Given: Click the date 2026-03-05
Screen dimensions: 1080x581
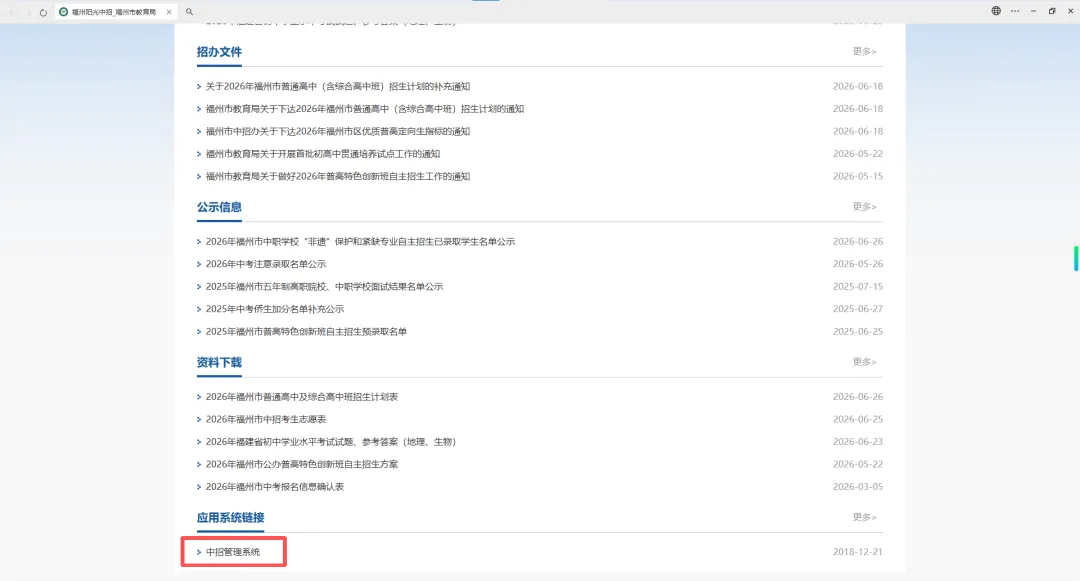Looking at the screenshot, I should click(x=858, y=487).
